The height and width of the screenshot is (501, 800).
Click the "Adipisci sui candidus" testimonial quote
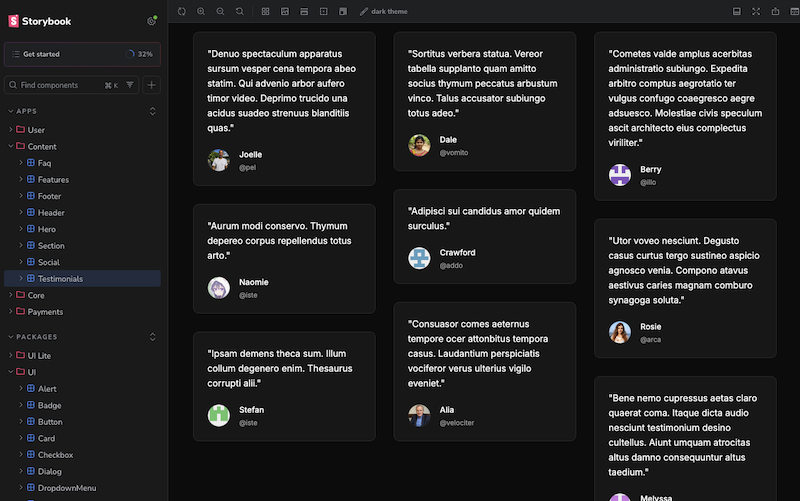(x=484, y=218)
